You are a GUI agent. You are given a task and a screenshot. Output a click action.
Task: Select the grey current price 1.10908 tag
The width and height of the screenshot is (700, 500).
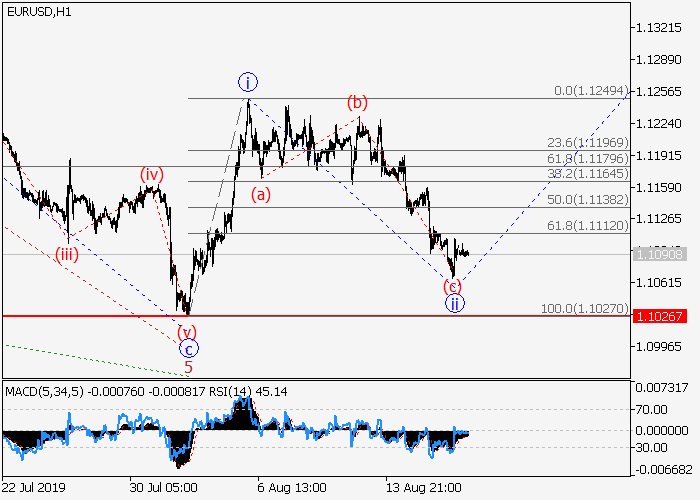[x=658, y=254]
